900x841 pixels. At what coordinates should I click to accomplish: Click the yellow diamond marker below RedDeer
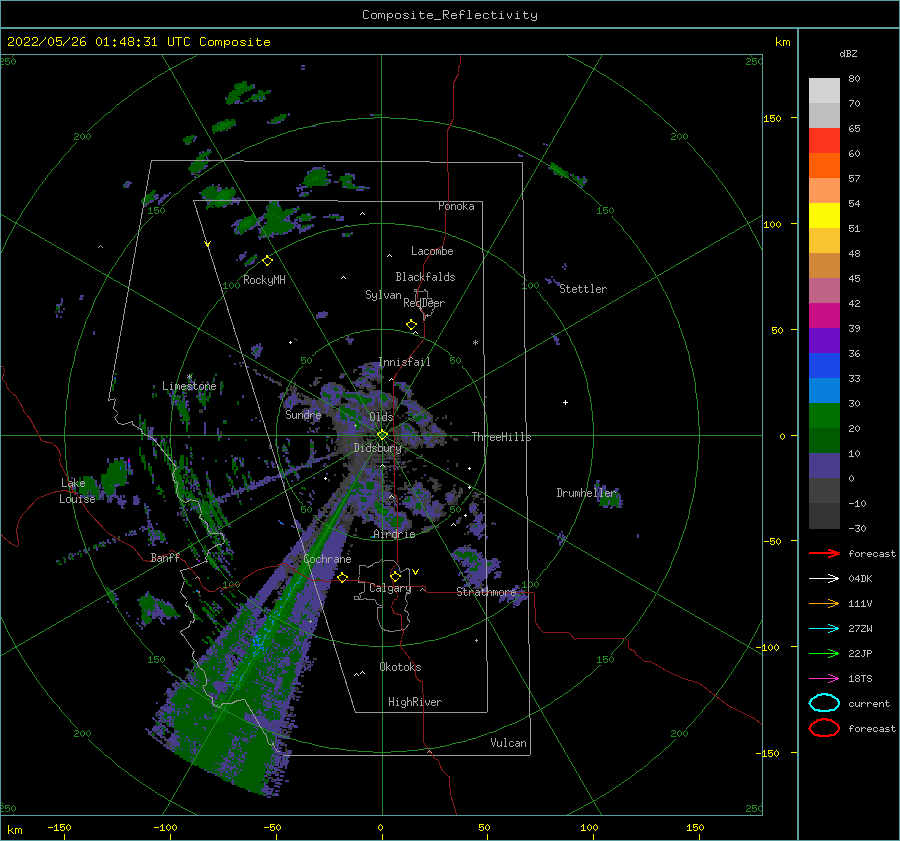pyautogui.click(x=411, y=325)
